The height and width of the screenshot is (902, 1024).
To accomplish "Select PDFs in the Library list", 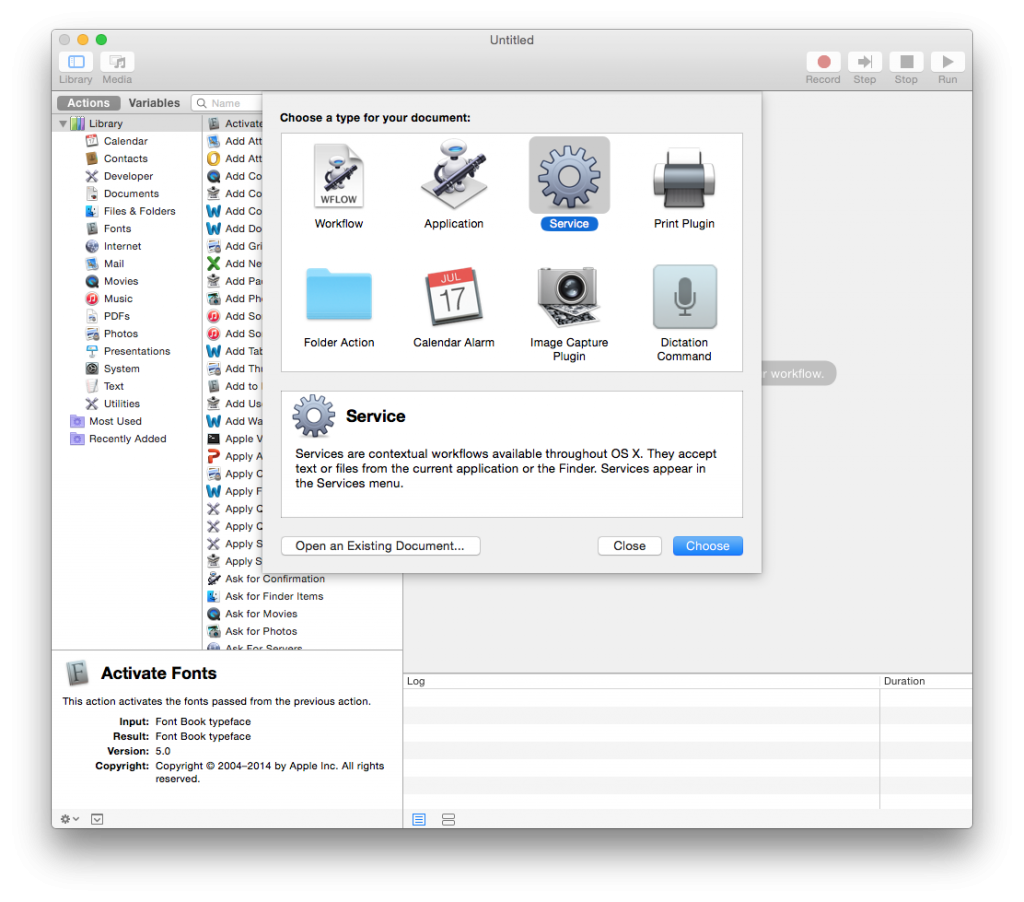I will tap(116, 316).
